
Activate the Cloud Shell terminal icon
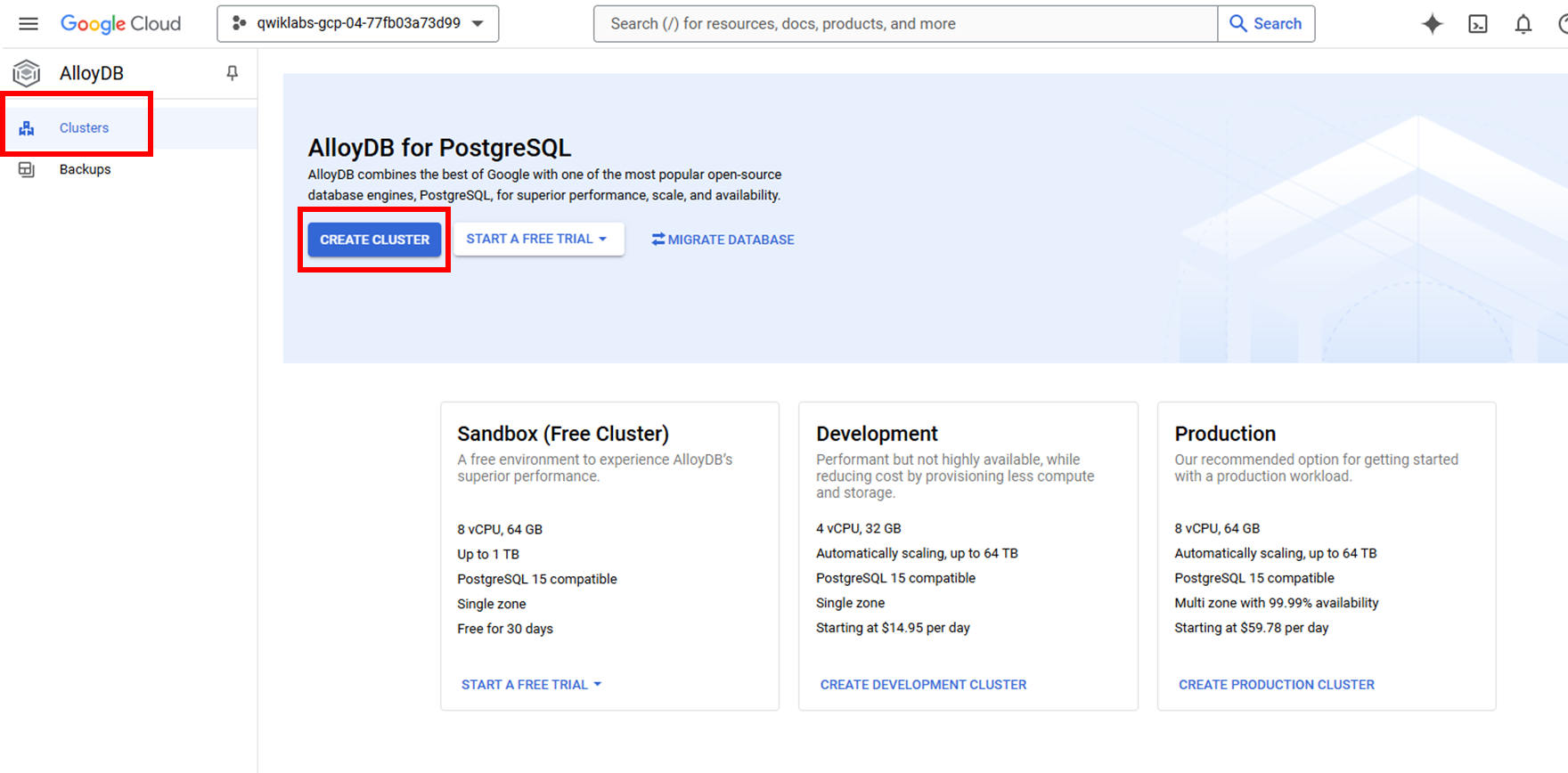1478,24
